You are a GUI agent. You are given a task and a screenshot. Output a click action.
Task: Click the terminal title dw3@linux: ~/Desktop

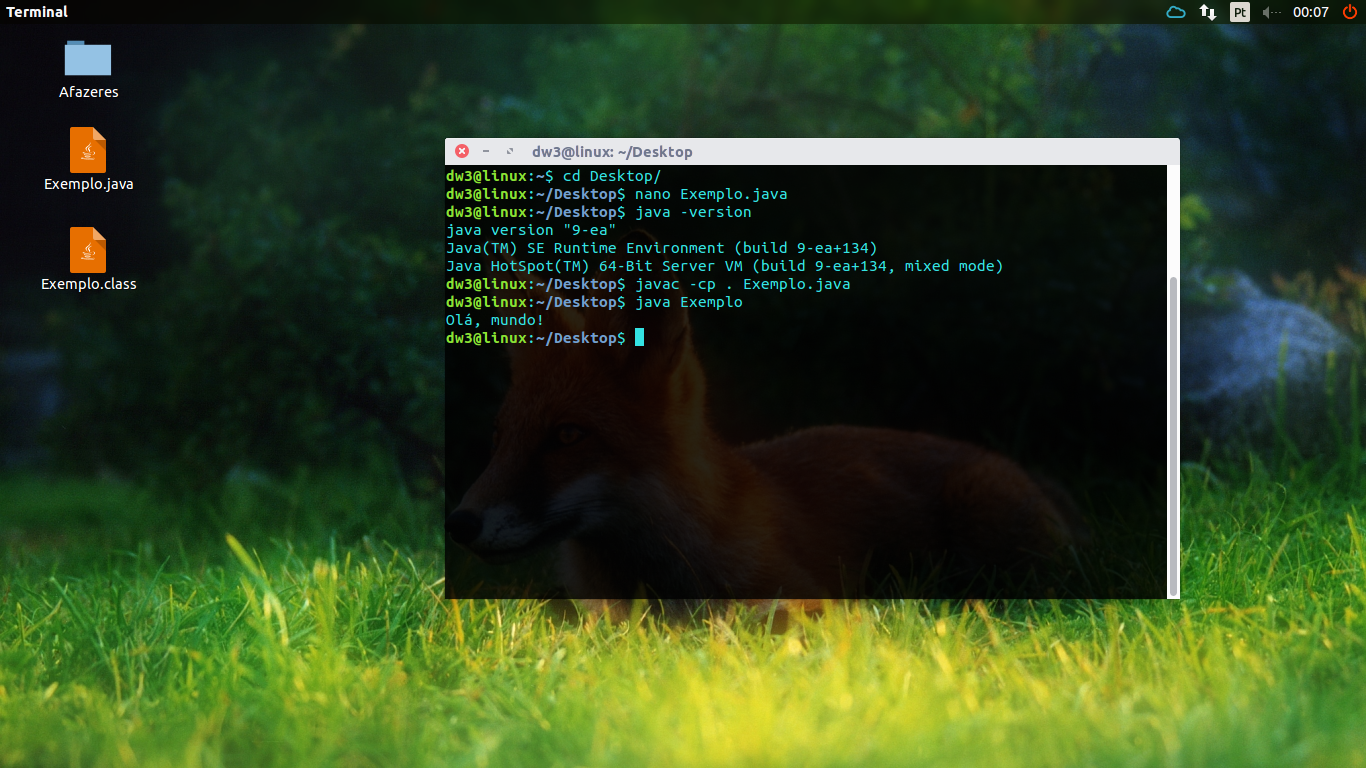612,152
